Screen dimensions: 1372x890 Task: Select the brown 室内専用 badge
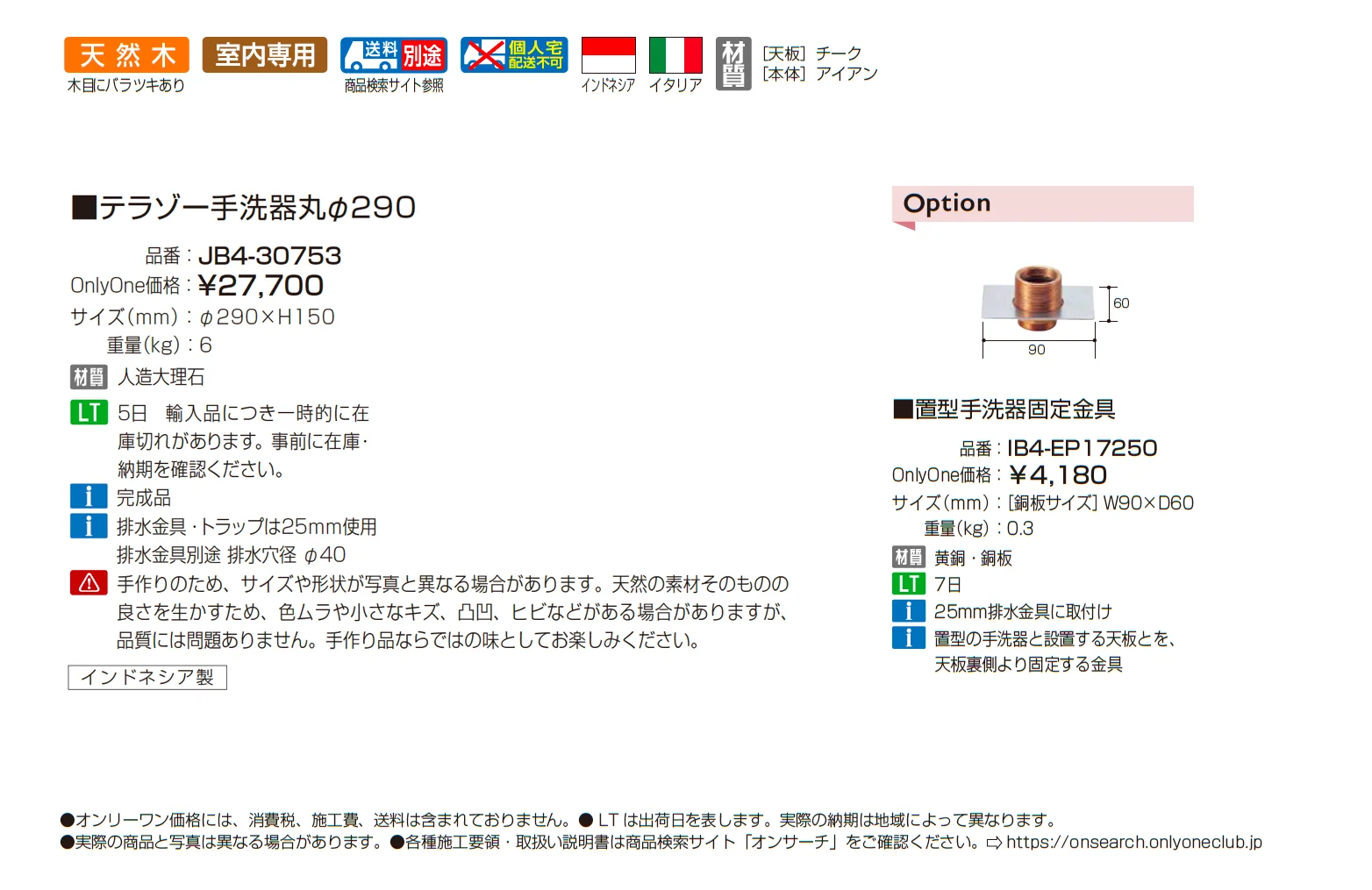click(x=265, y=55)
